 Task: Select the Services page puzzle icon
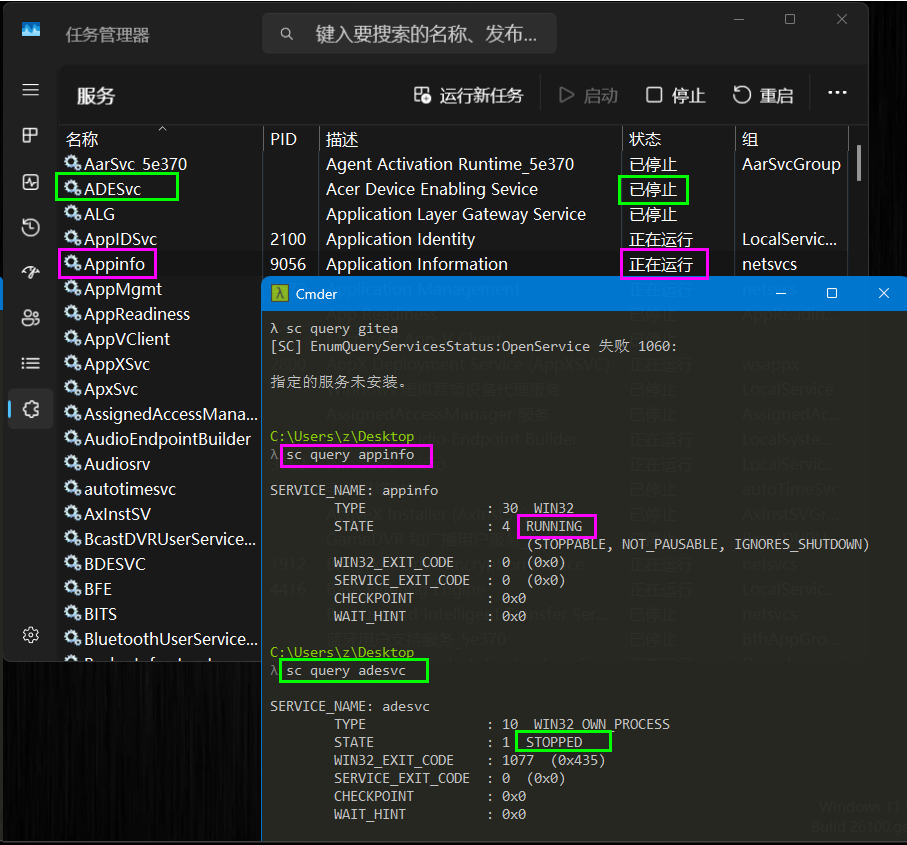30,409
